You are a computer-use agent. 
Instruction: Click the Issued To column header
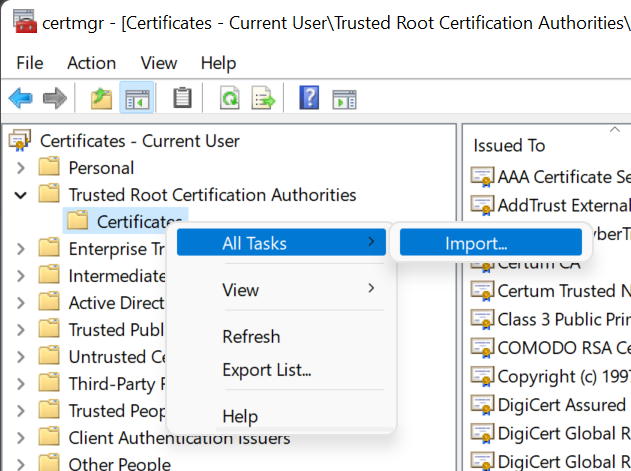pos(510,146)
